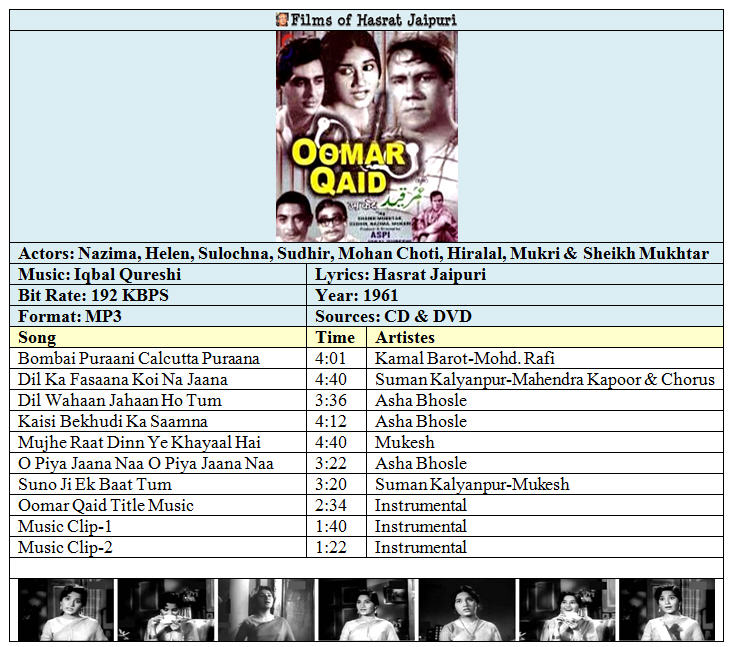729x647 pixels.
Task: Open the sixth film still thumbnail
Action: point(567,609)
